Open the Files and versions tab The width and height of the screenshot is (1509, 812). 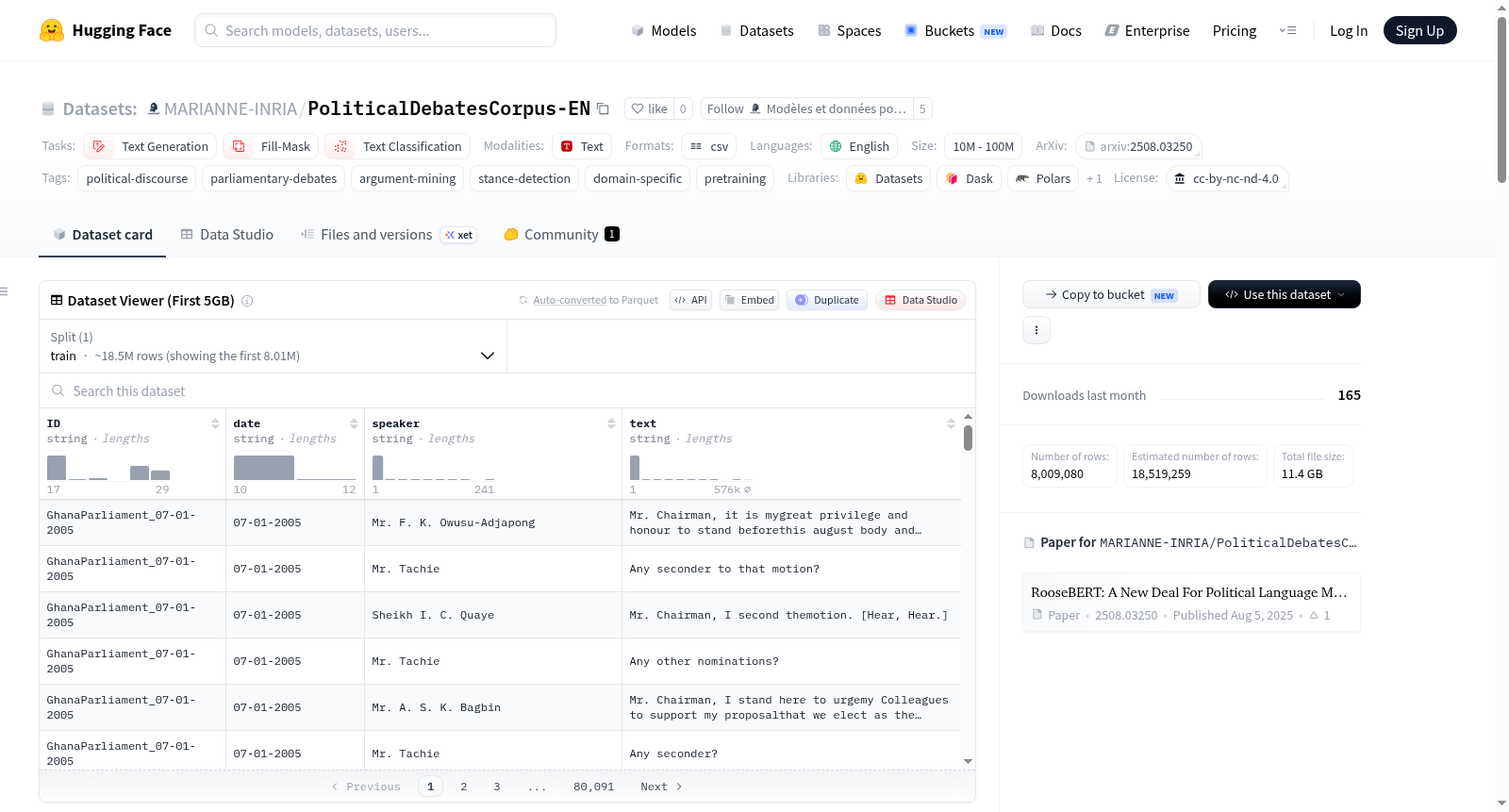pyautogui.click(x=389, y=235)
